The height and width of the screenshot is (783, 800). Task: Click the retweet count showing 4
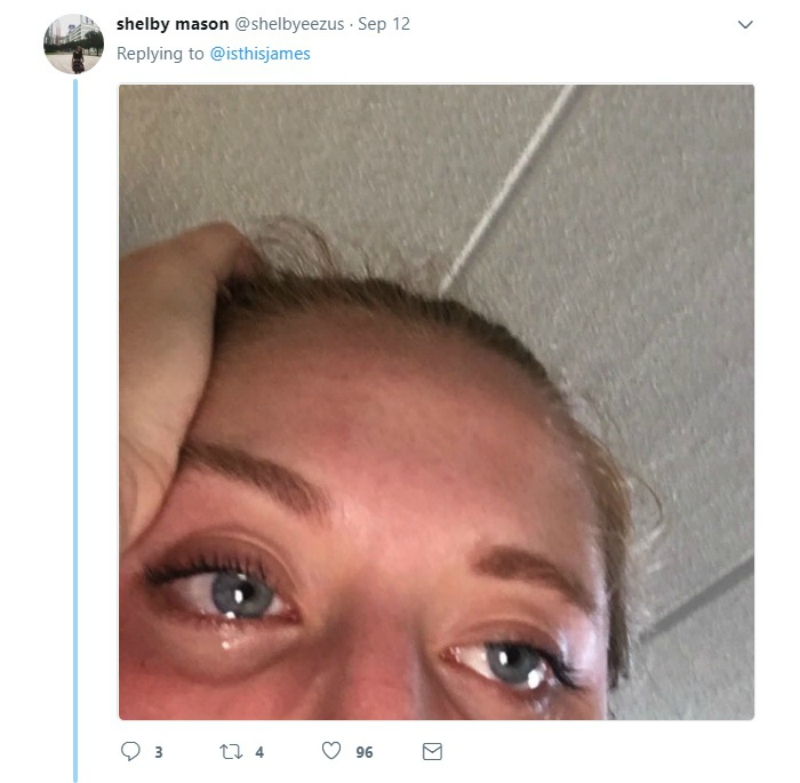(260, 752)
